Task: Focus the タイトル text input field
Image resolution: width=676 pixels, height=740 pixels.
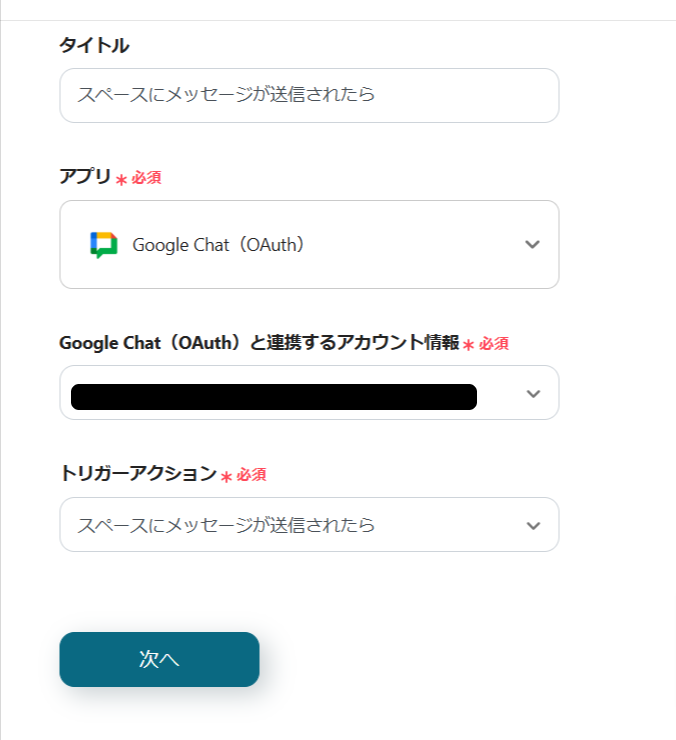Action: tap(308, 96)
